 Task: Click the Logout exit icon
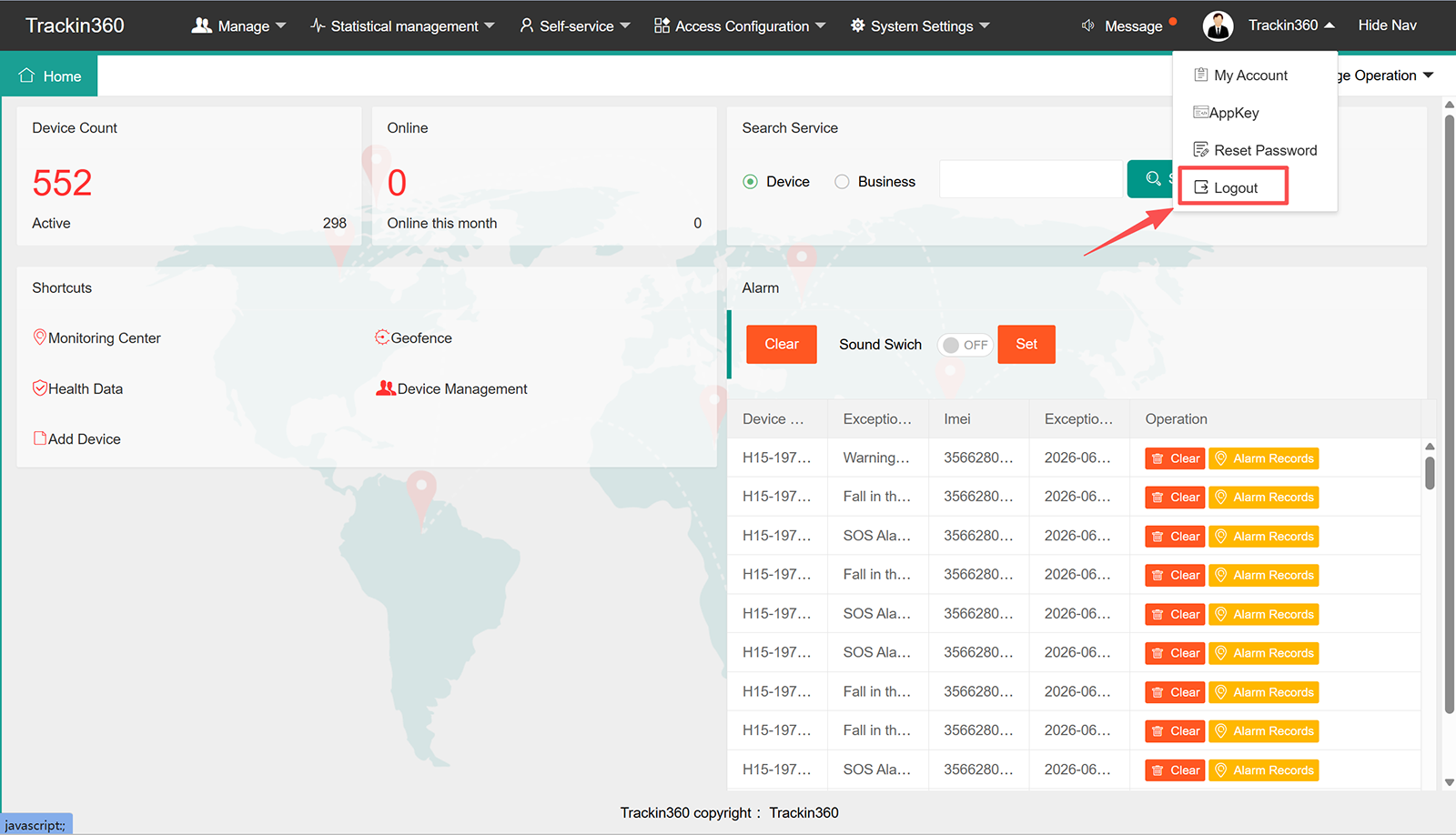1201,187
